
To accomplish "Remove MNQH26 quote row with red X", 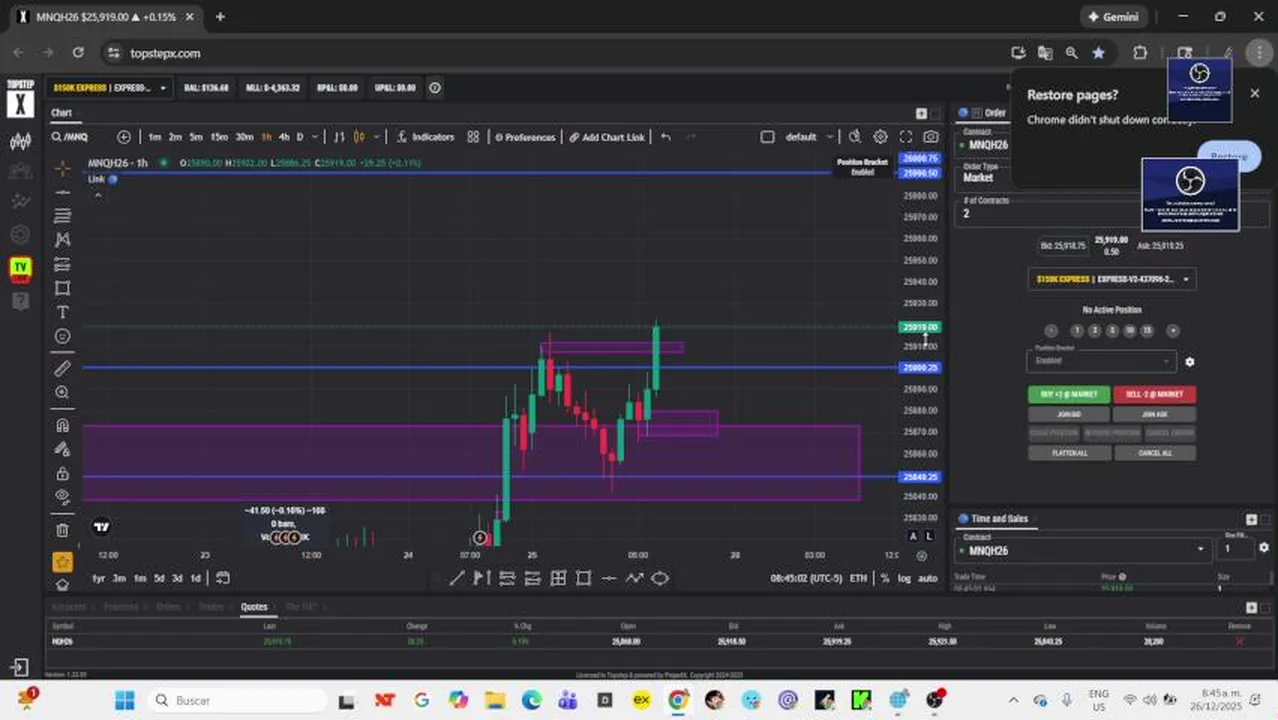I will 1240,641.
